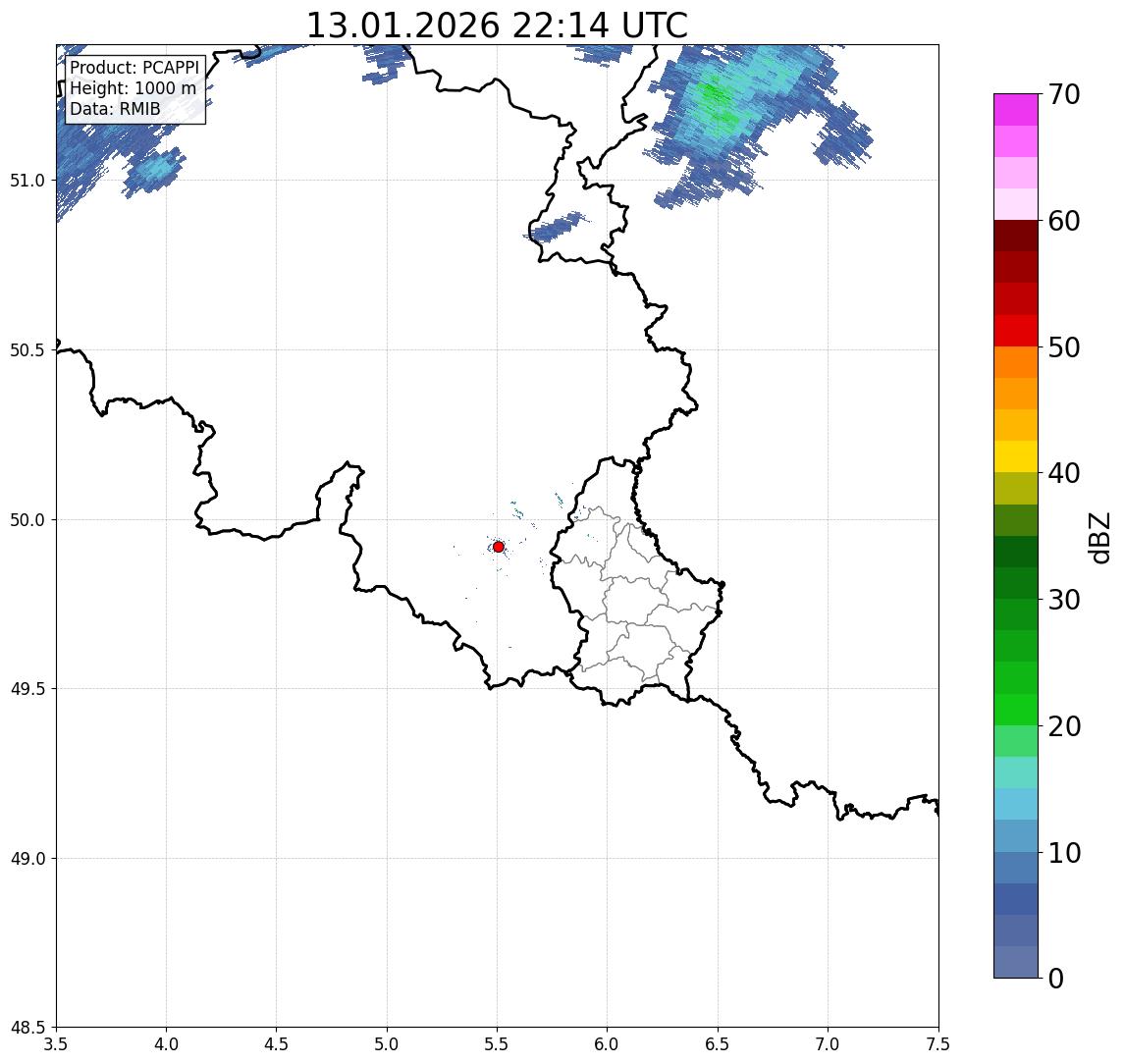This screenshot has height=1064, width=1124.
Task: Click the title timestamp 13.01.2026 22:14 UTC
Action: click(497, 26)
